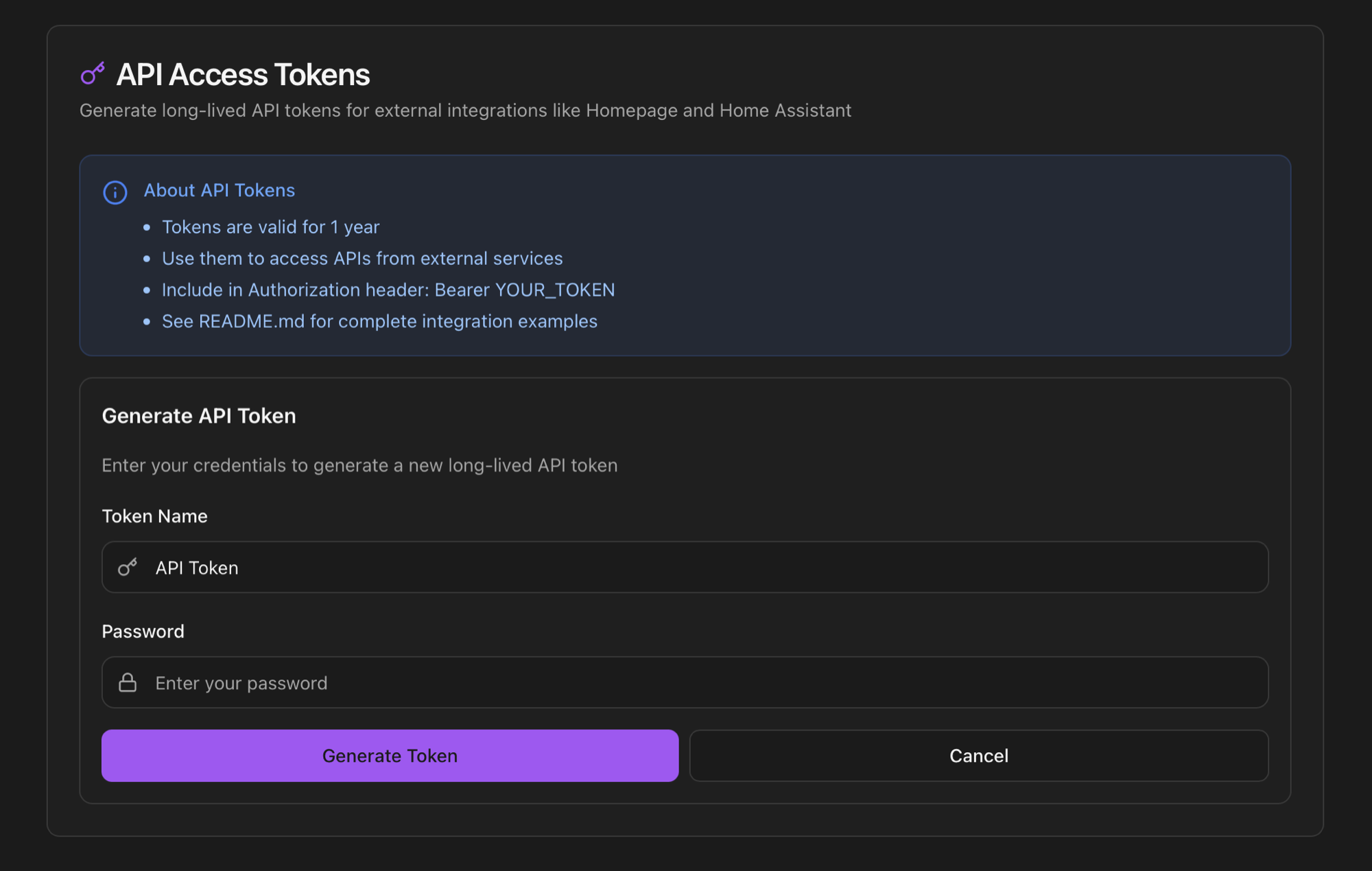This screenshot has height=871, width=1372.
Task: Click the key icon inside the Token Name field
Action: tap(128, 568)
